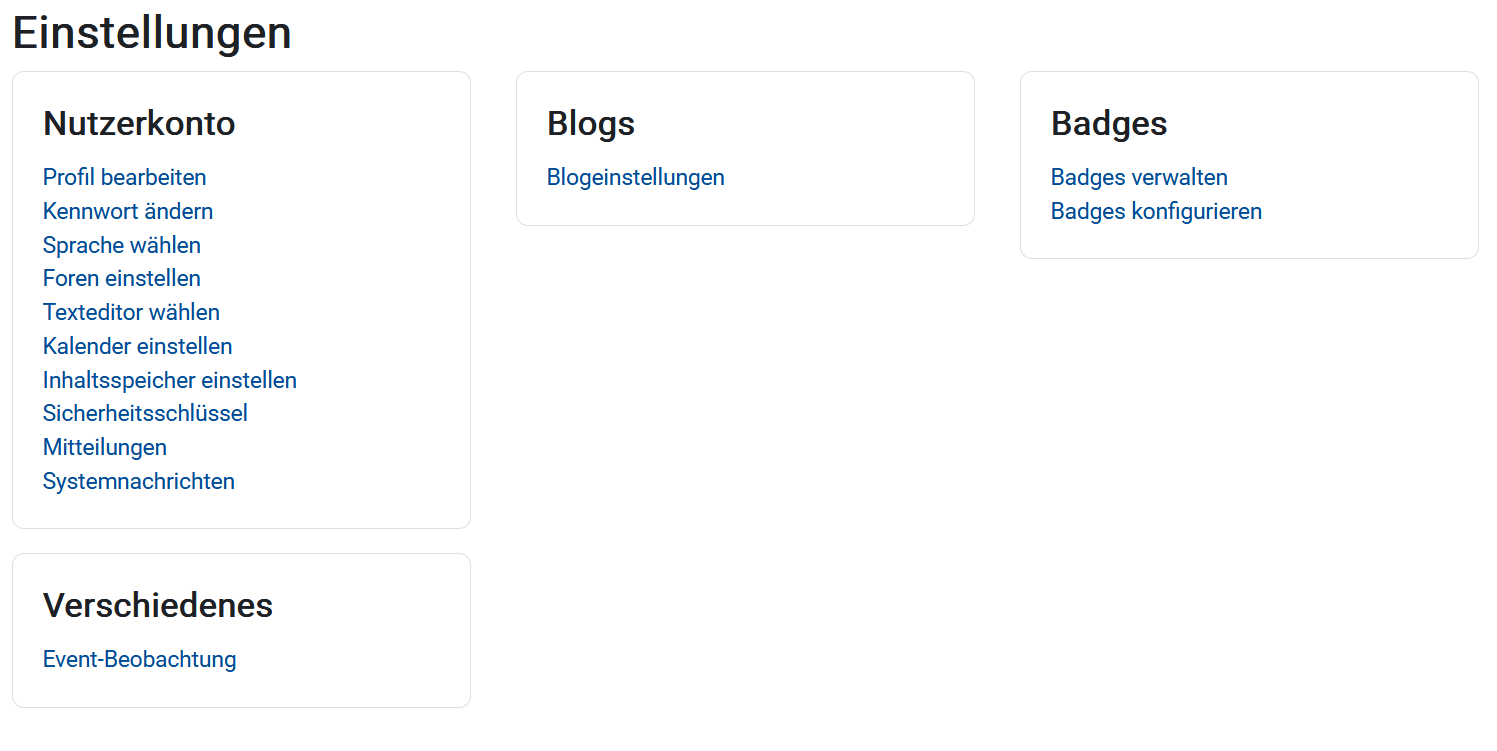Screen dimensions: 1497x751
Task: Open Badges konfigurieren page
Action: 1156,211
